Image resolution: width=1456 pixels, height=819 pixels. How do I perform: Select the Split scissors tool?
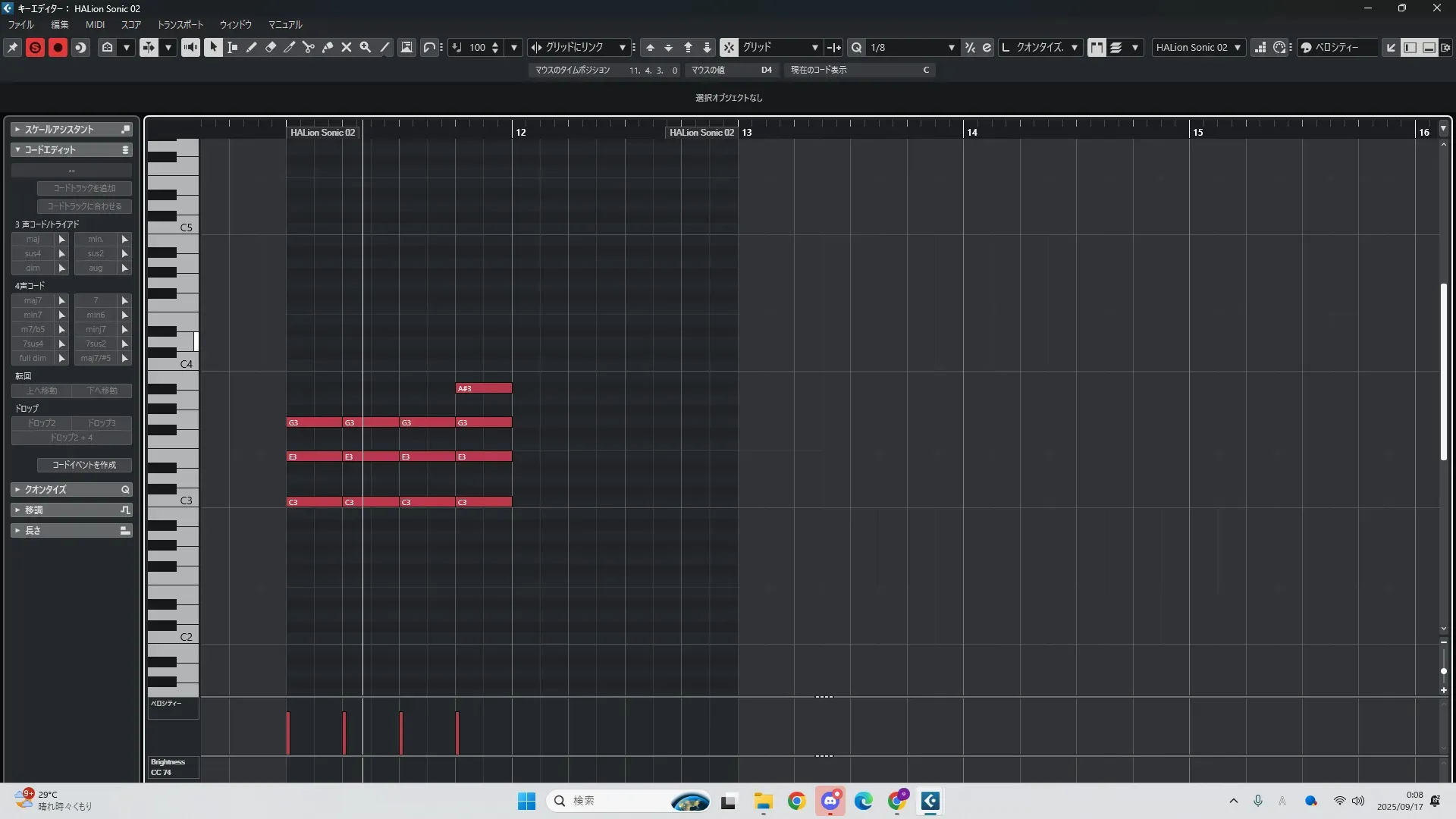point(309,47)
